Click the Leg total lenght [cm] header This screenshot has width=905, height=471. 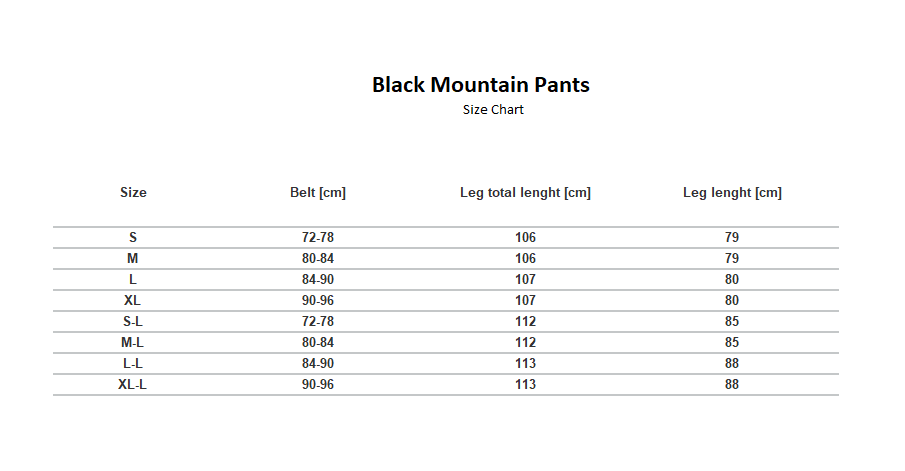tap(525, 193)
